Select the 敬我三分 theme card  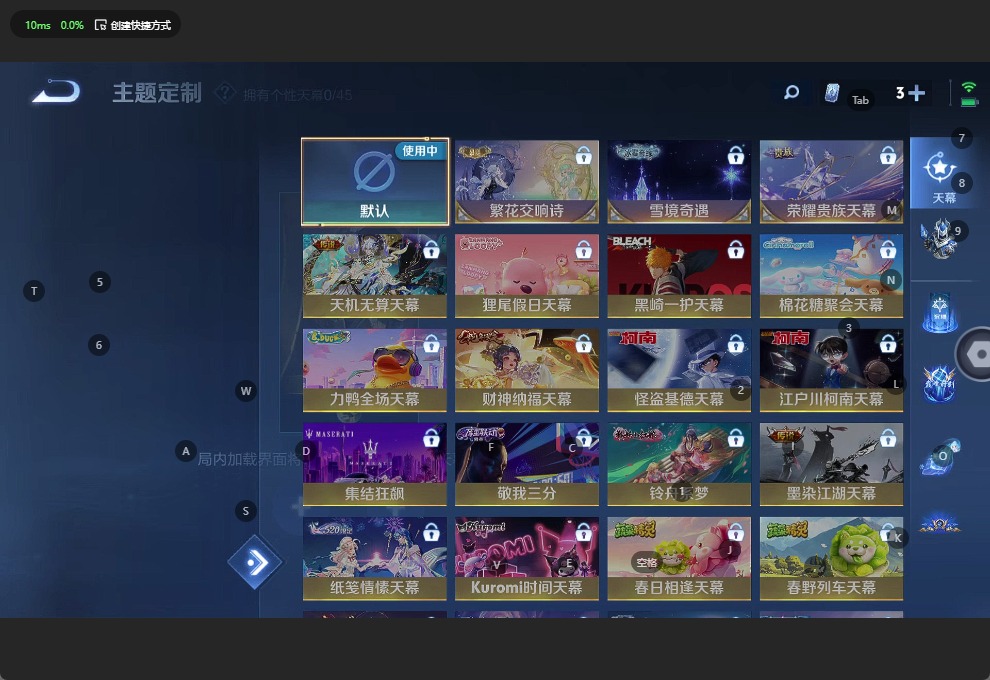(x=527, y=464)
